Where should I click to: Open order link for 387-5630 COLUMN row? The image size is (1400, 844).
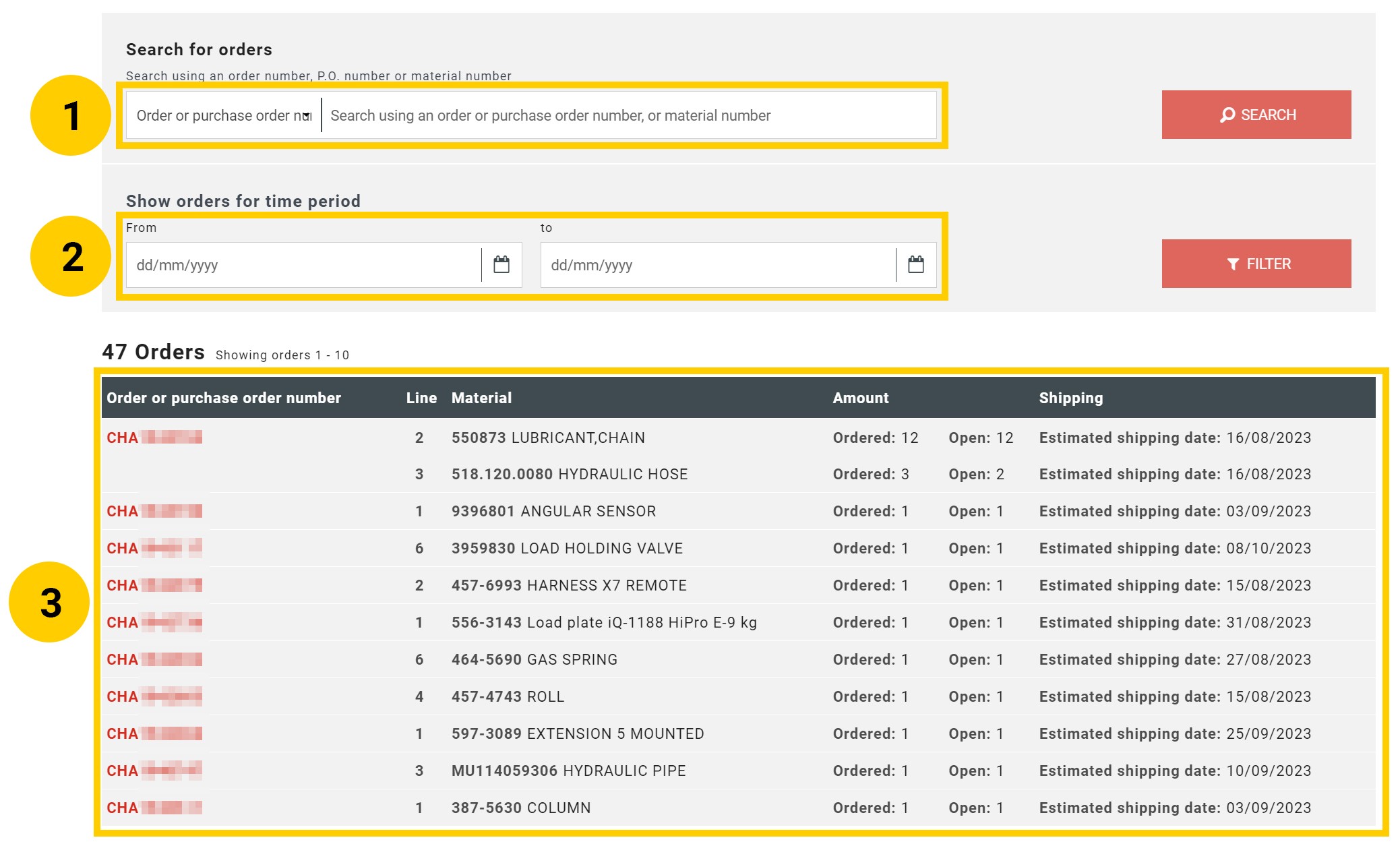coord(154,808)
